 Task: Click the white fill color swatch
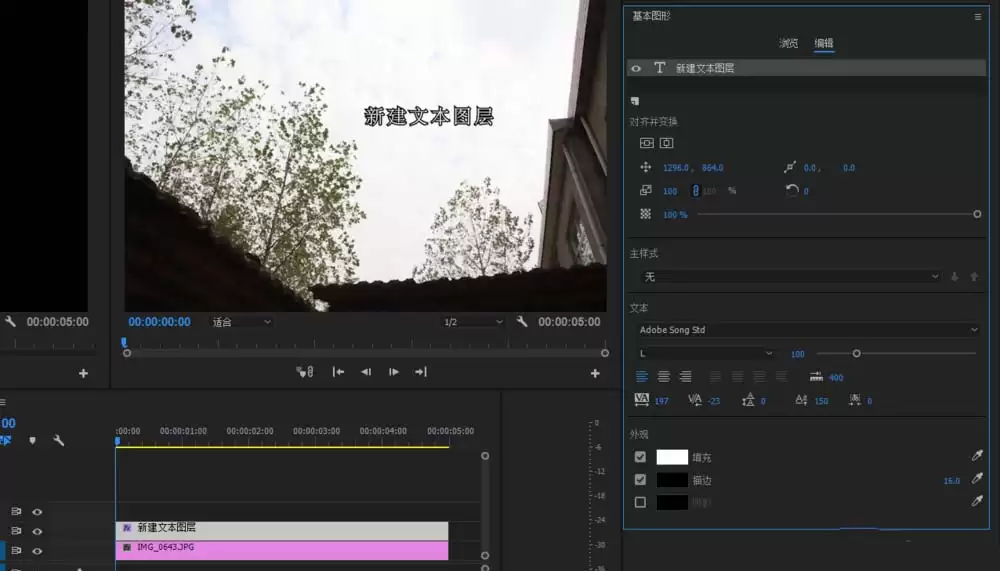[x=672, y=457]
